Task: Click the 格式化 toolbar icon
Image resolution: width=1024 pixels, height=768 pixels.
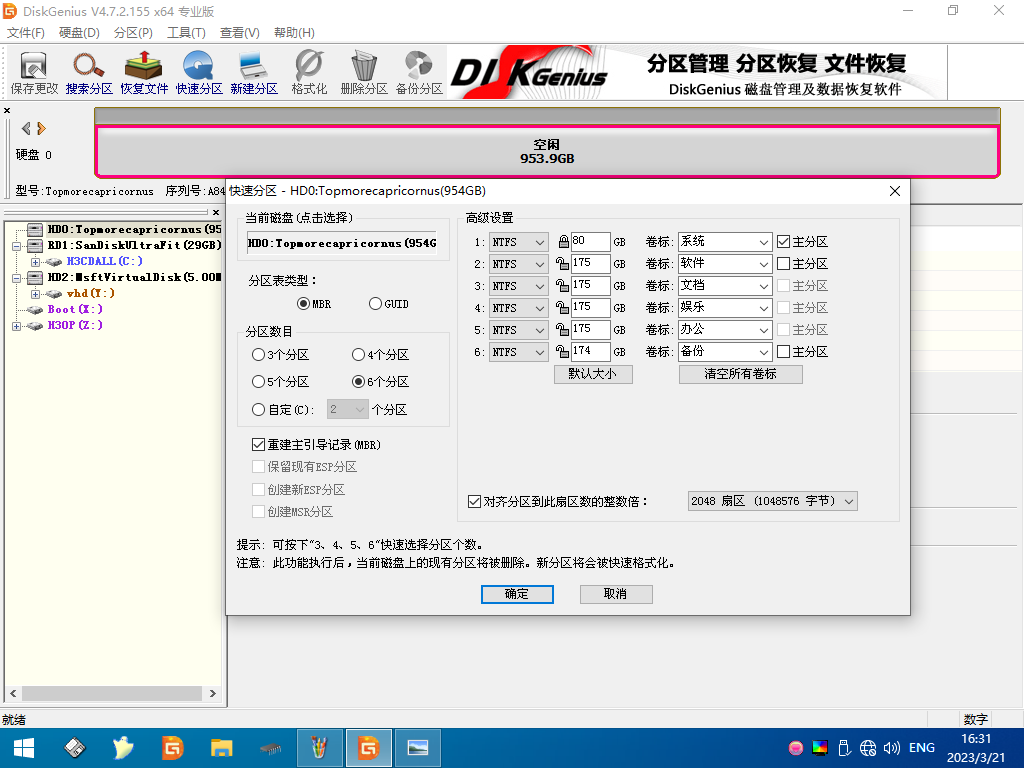Action: coord(309,73)
